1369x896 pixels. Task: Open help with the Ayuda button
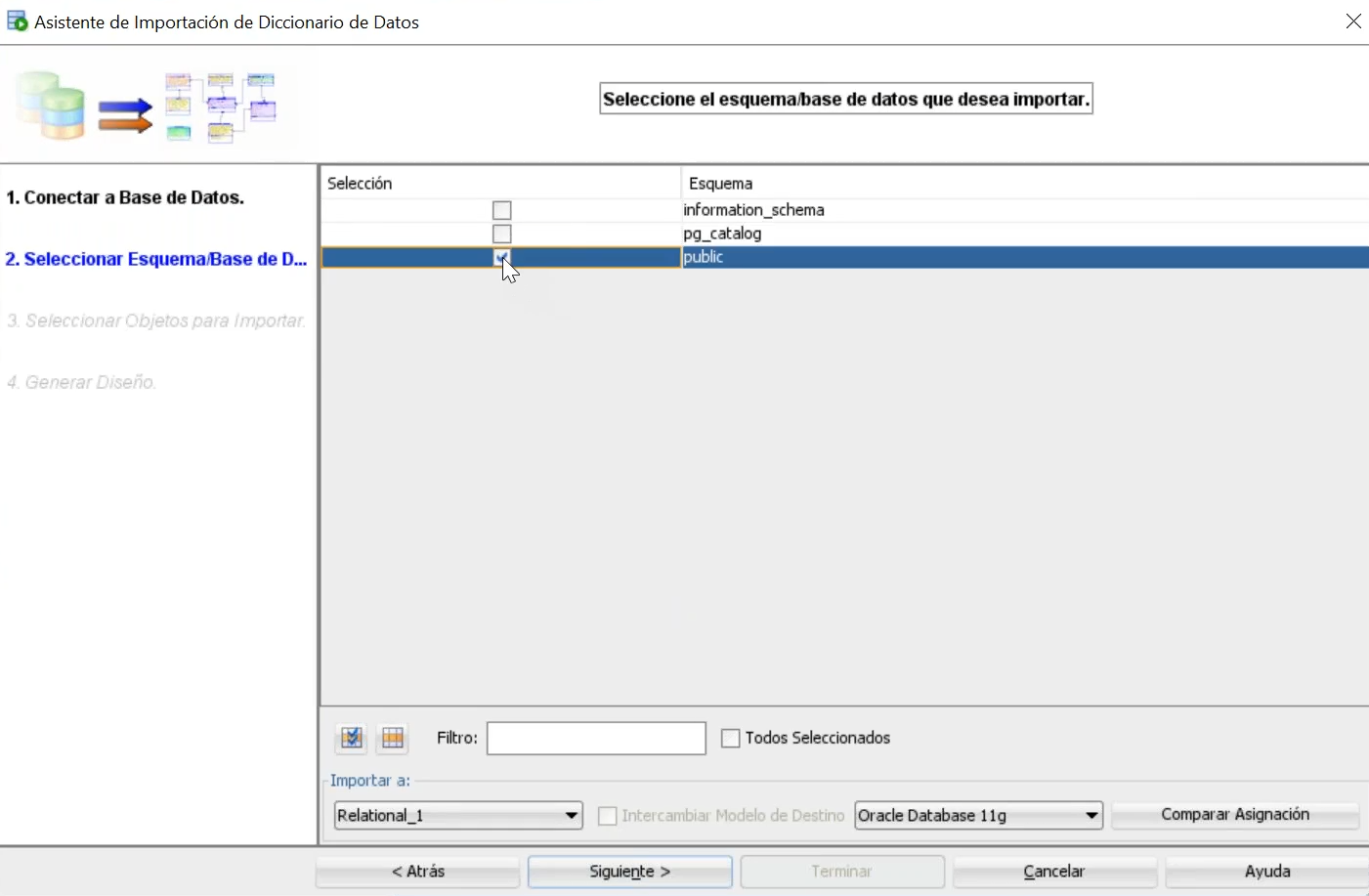click(x=1267, y=871)
